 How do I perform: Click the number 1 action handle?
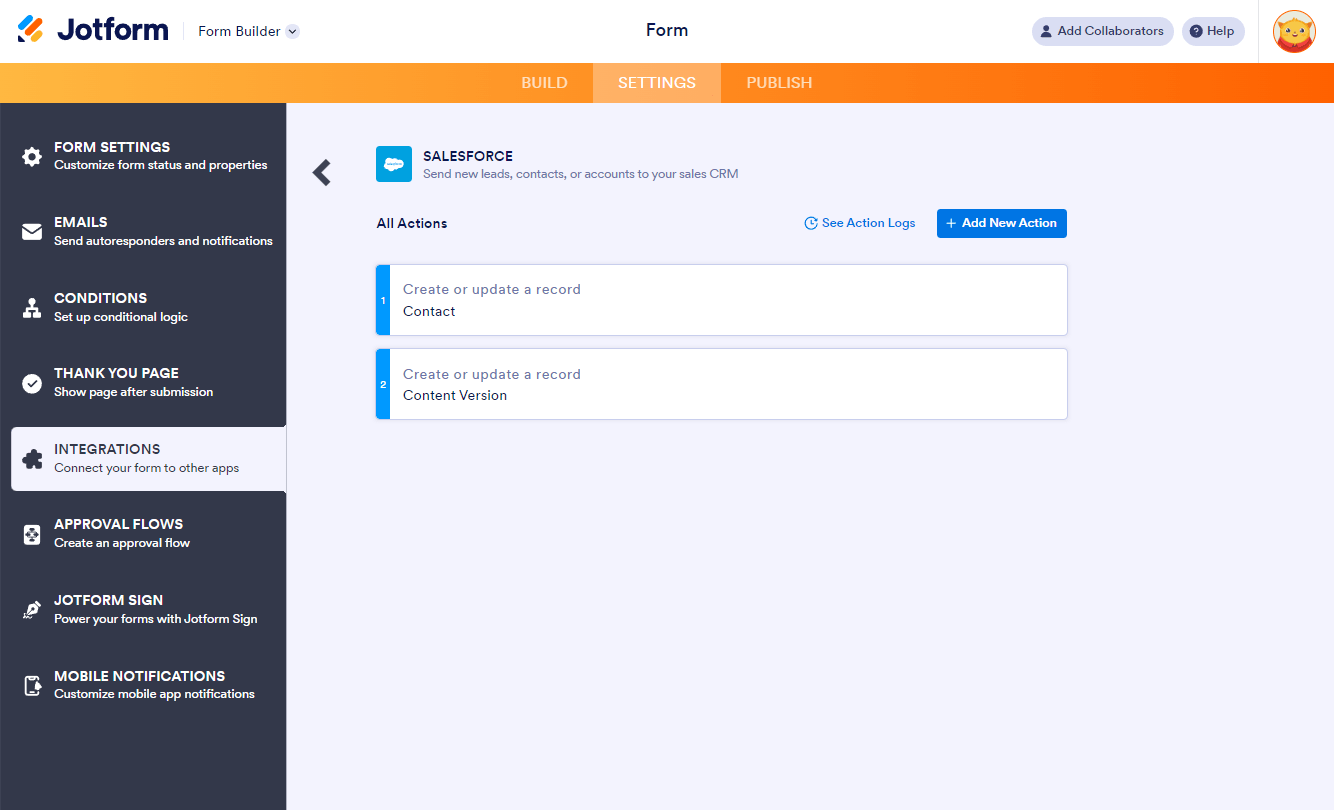[x=382, y=300]
